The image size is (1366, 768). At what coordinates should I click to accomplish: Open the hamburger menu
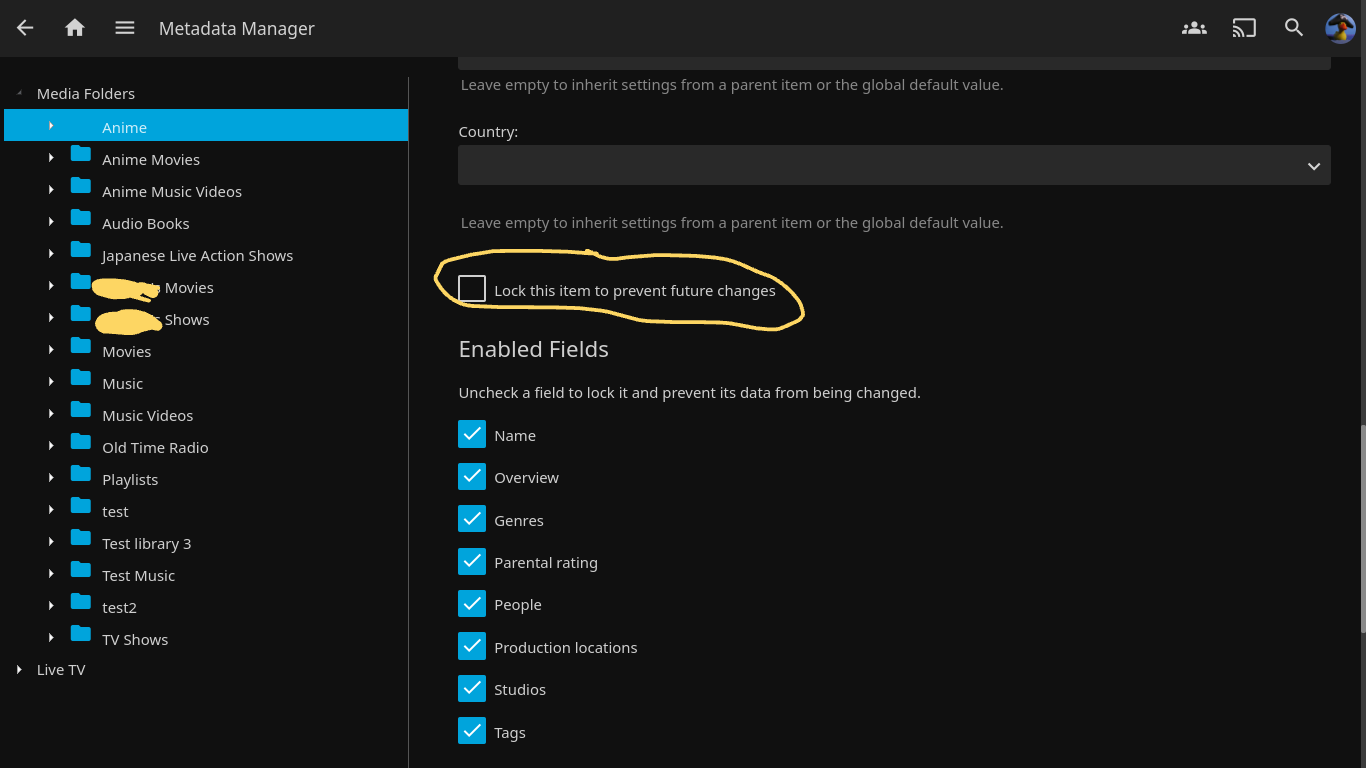[x=124, y=28]
